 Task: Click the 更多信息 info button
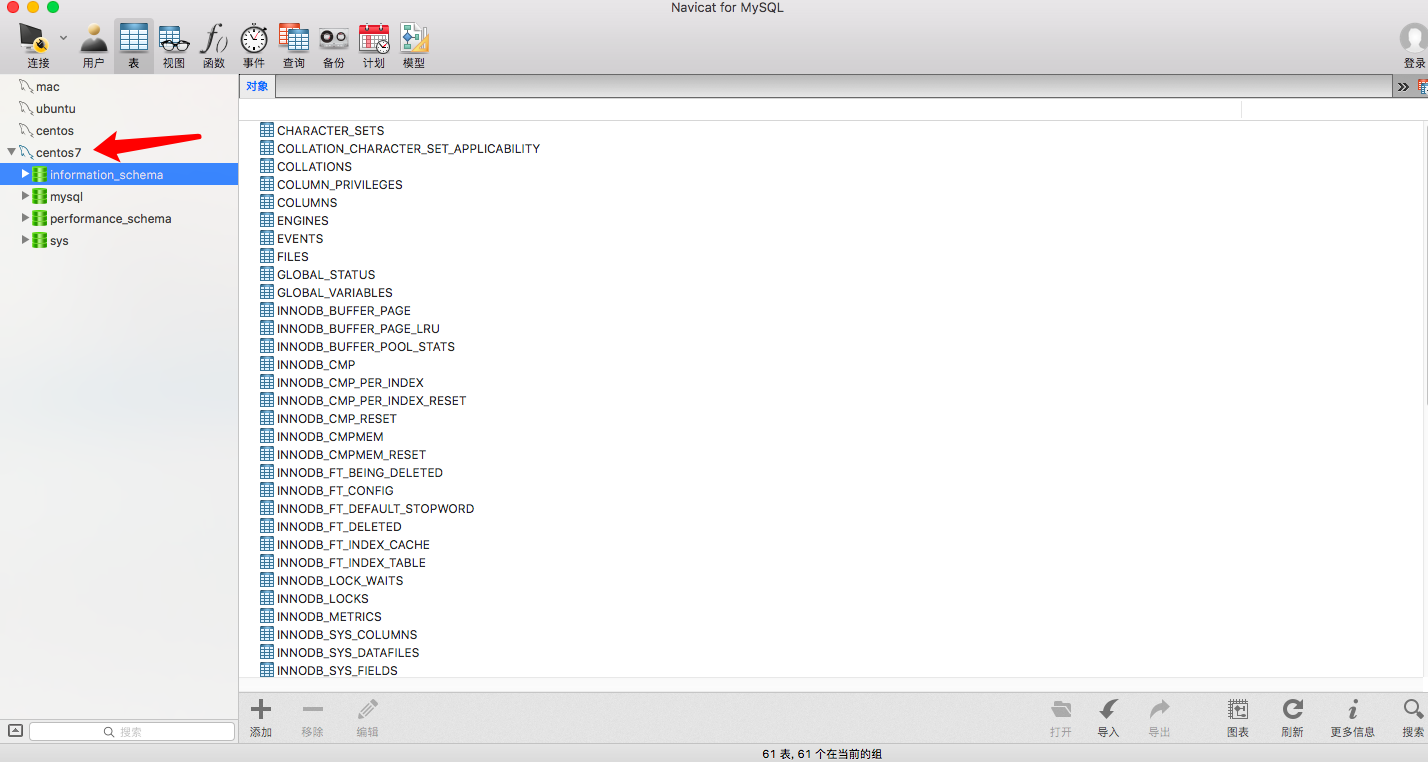[x=1352, y=718]
